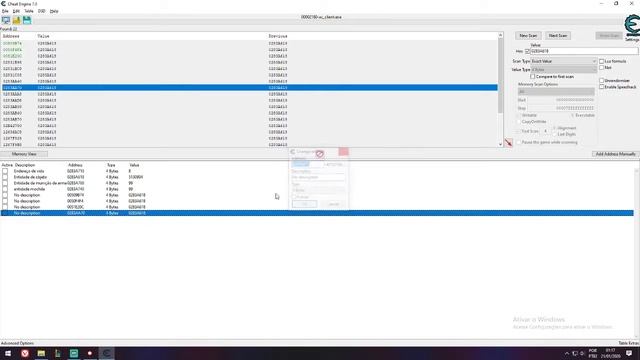The width and height of the screenshot is (640, 360).
Task: Open Advanced Options in bottom left
Action: click(x=18, y=343)
